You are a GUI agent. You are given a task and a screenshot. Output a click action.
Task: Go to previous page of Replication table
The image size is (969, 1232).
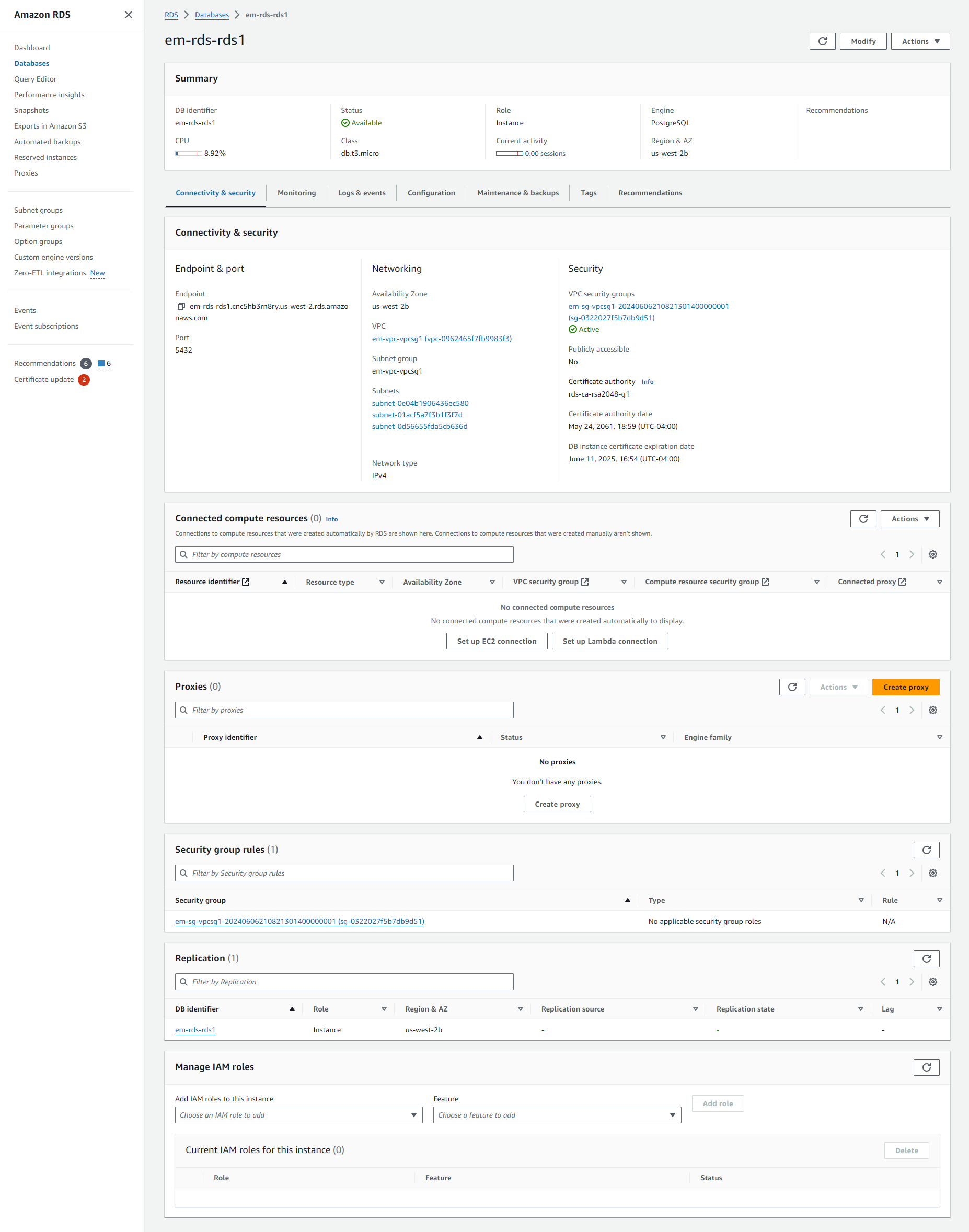(883, 982)
